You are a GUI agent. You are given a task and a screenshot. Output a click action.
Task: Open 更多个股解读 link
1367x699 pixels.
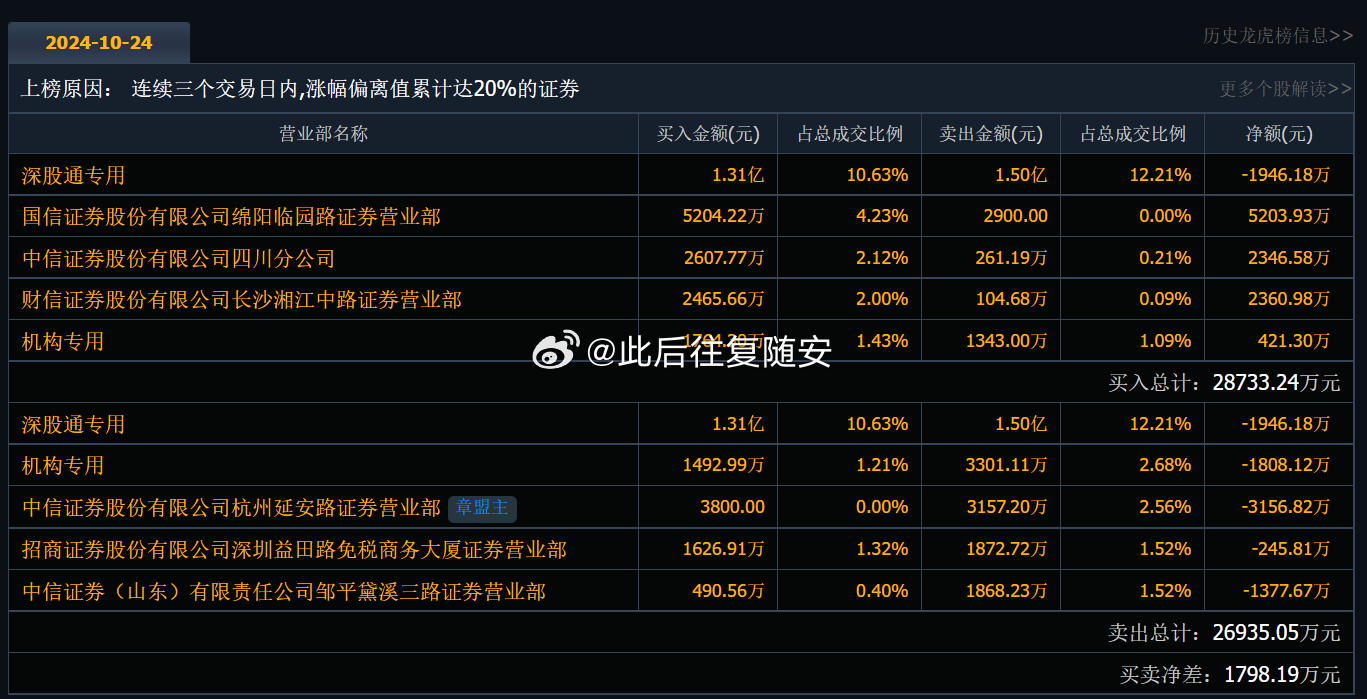click(x=1284, y=88)
